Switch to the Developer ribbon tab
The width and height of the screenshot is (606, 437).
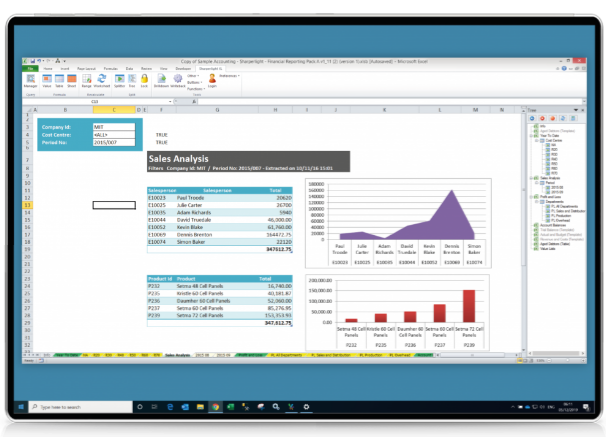coord(183,68)
